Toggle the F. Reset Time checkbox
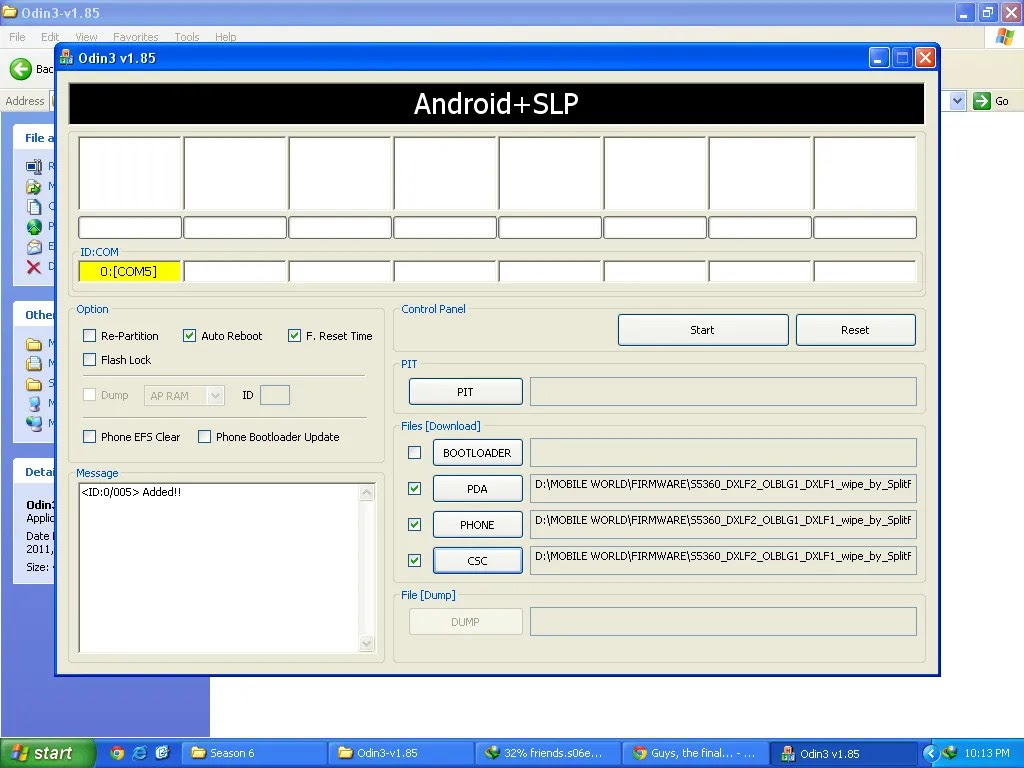1024x768 pixels. (x=295, y=336)
